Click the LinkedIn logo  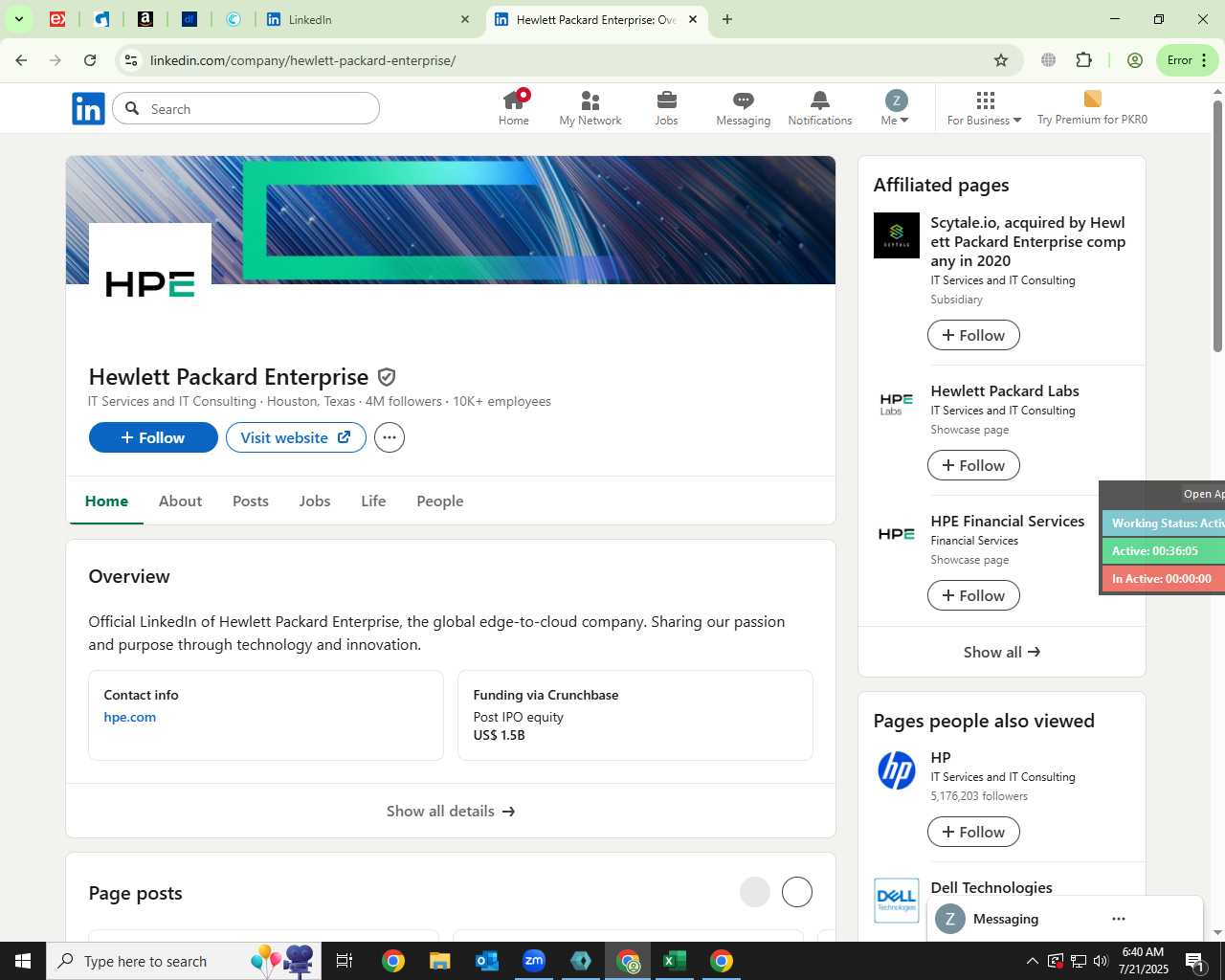(88, 109)
